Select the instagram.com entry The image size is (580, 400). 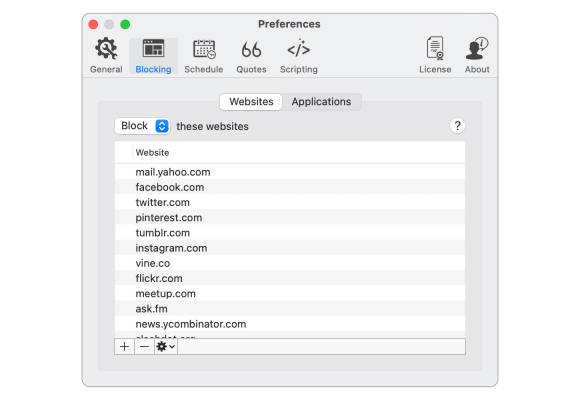click(290, 248)
